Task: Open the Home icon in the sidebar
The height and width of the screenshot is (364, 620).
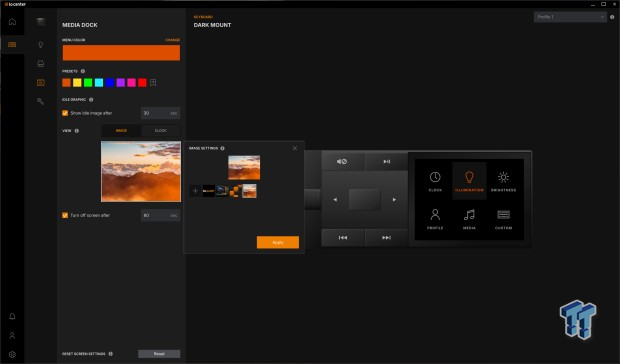Action: 12,21
